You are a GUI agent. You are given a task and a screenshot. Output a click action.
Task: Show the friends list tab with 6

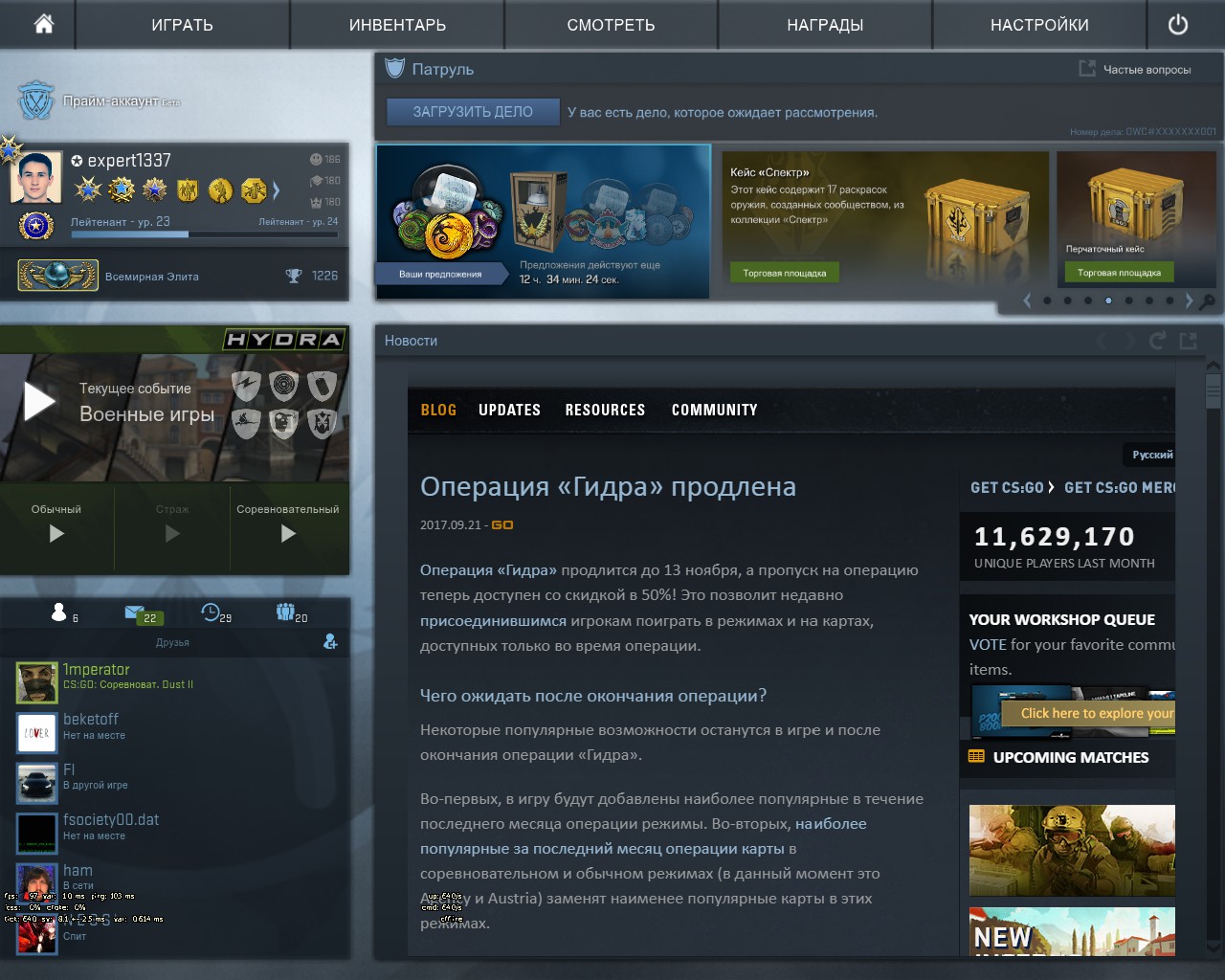tap(64, 613)
